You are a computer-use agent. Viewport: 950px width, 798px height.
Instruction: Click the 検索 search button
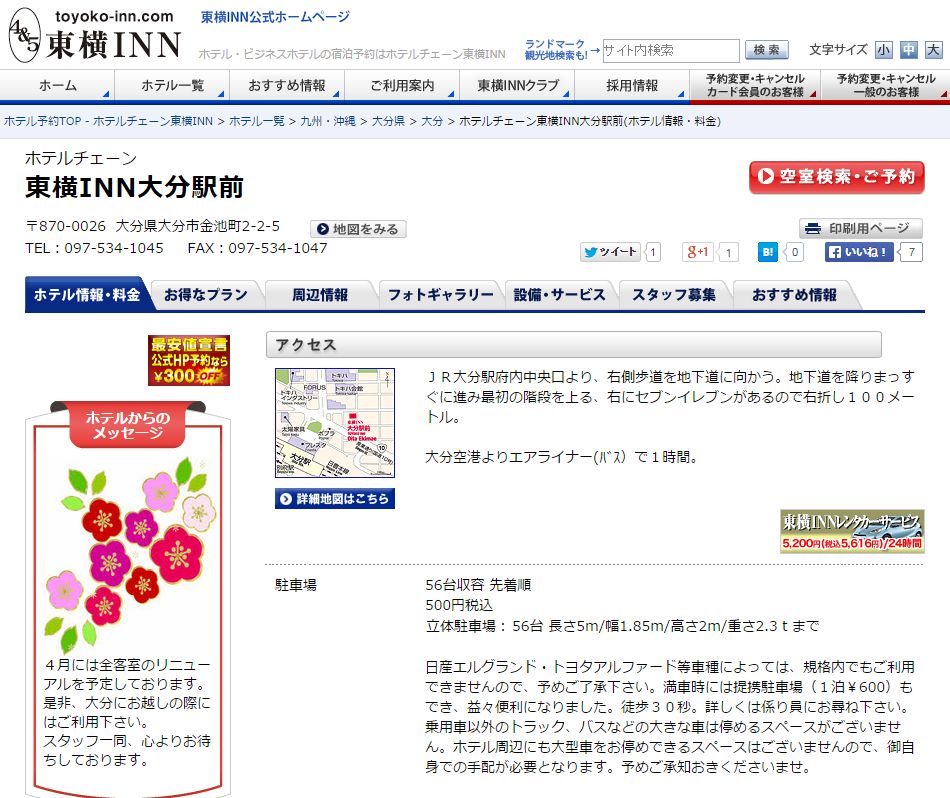tap(766, 50)
